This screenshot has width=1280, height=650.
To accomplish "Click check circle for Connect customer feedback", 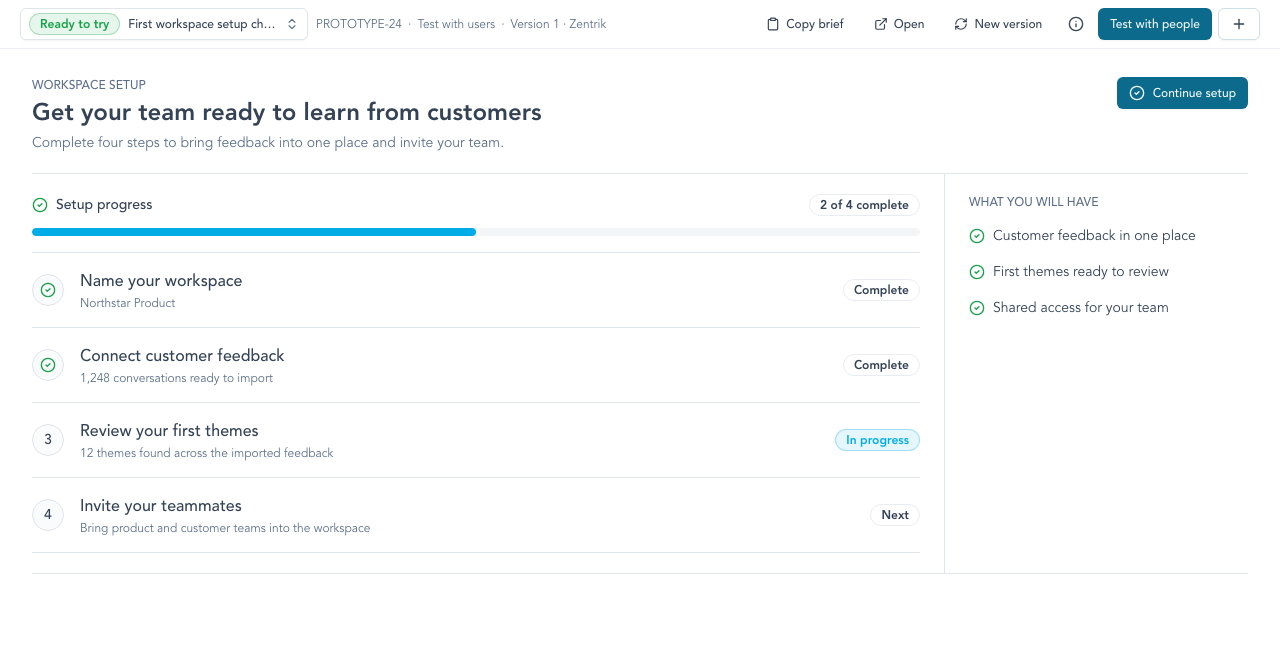I will 48,365.
